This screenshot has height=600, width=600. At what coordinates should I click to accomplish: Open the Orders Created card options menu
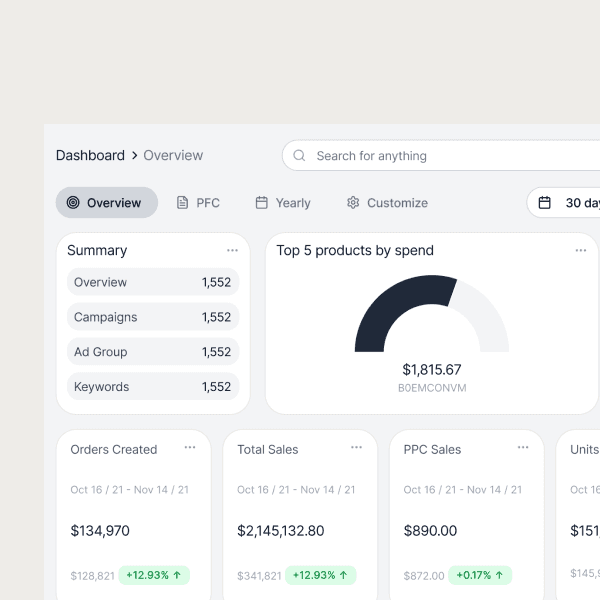point(190,447)
